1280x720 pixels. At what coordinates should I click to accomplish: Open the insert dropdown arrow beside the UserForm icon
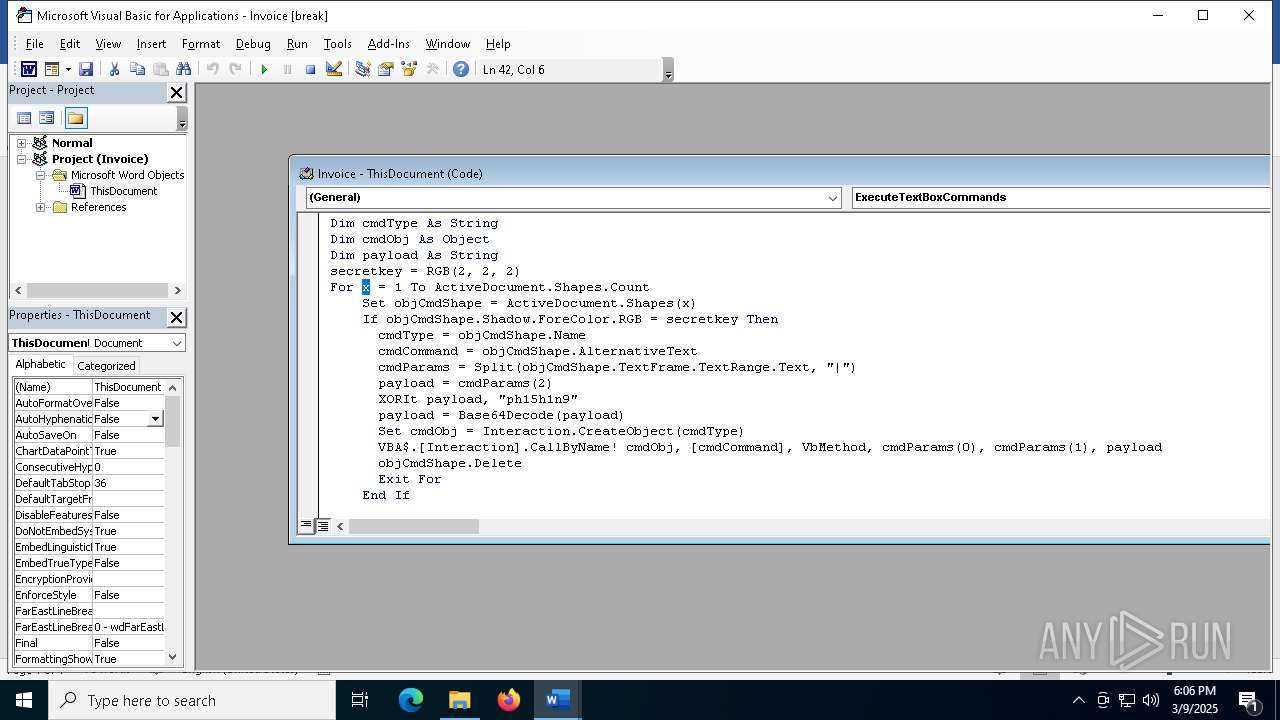[x=68, y=69]
